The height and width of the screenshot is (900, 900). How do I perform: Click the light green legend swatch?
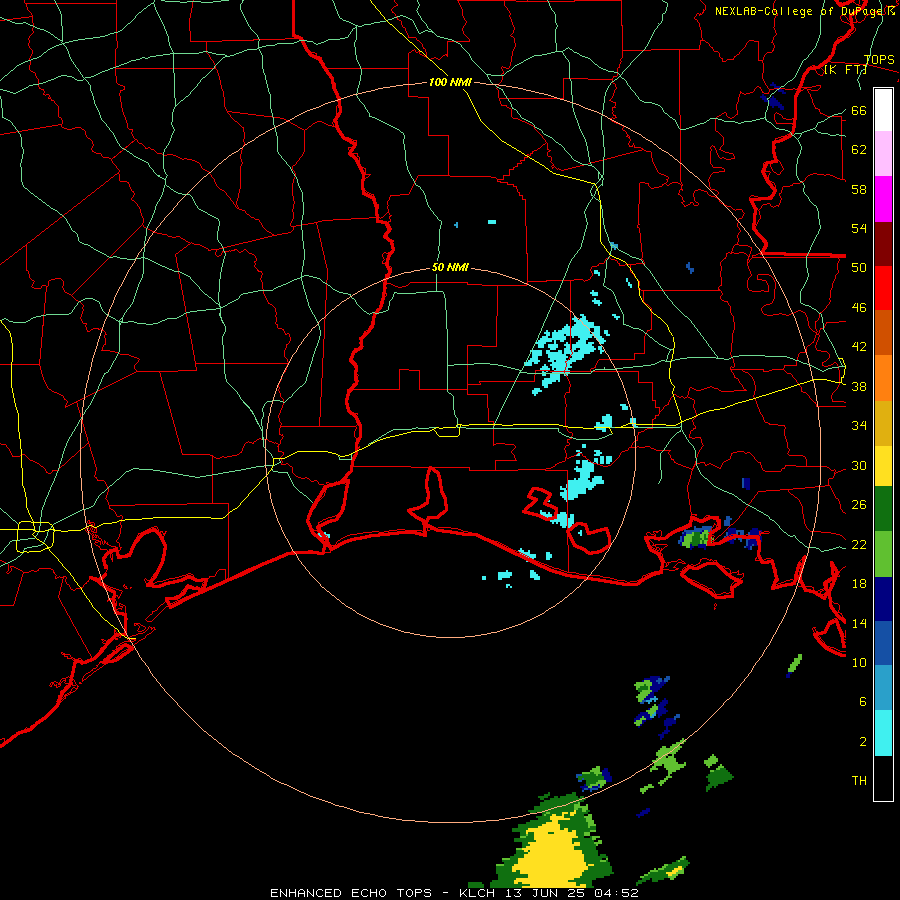[883, 554]
